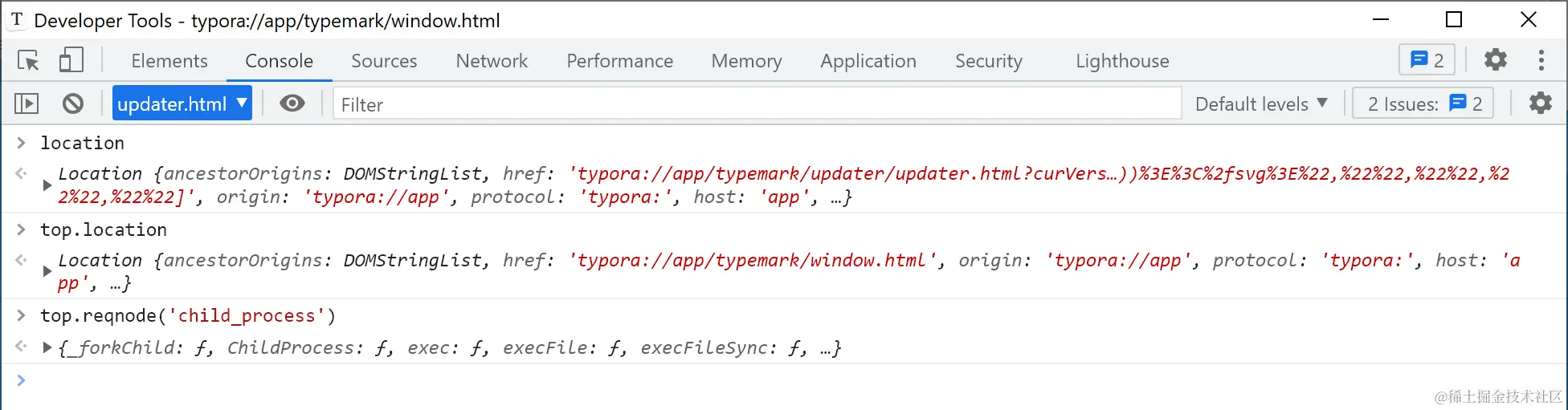Viewport: 1568px width, 410px height.
Task: Open the 2 Issues button
Action: 1423,104
